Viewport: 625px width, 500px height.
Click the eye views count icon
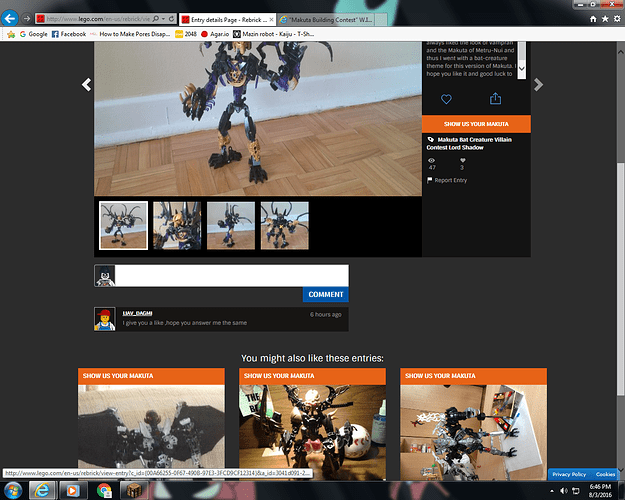(432, 160)
